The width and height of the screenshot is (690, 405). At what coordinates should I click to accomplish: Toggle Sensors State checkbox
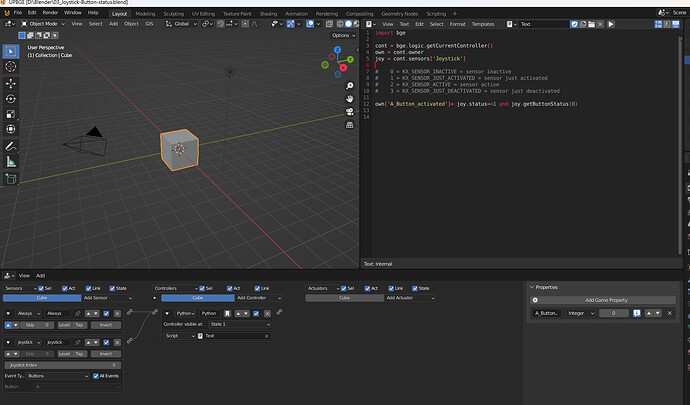pyautogui.click(x=112, y=288)
